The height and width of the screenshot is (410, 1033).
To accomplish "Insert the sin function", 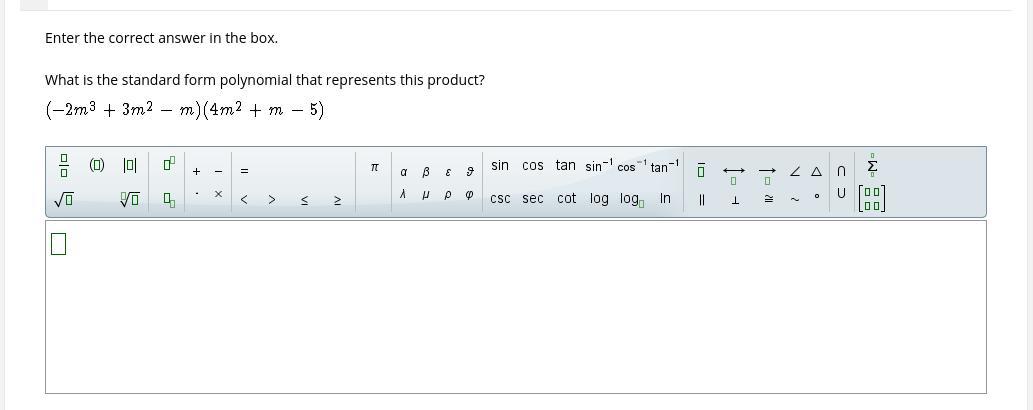I will 500,166.
